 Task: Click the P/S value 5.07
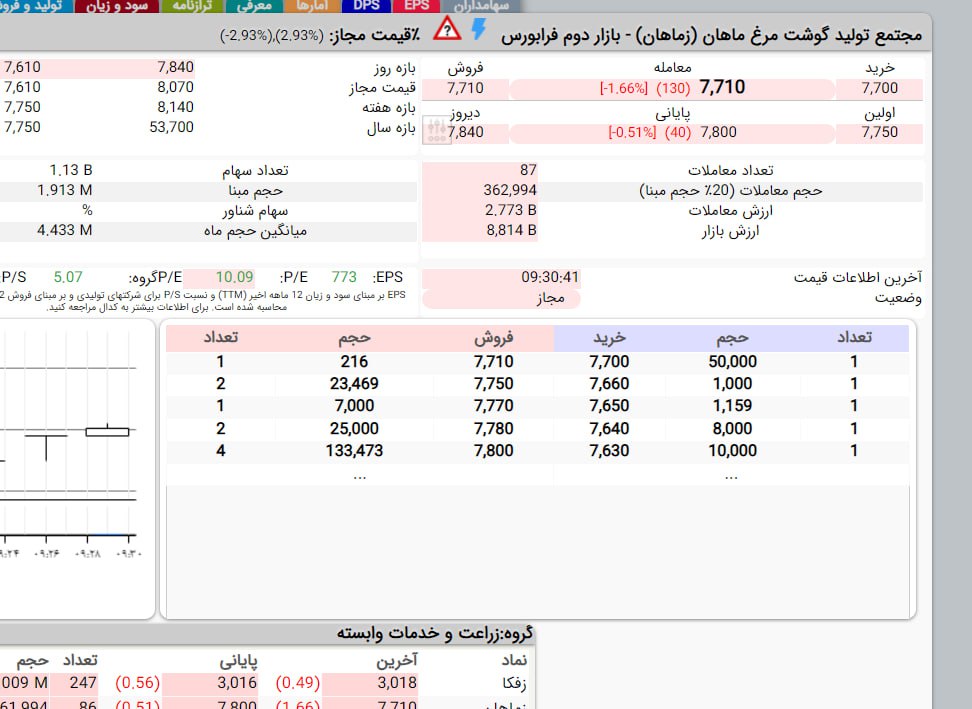pyautogui.click(x=68, y=277)
